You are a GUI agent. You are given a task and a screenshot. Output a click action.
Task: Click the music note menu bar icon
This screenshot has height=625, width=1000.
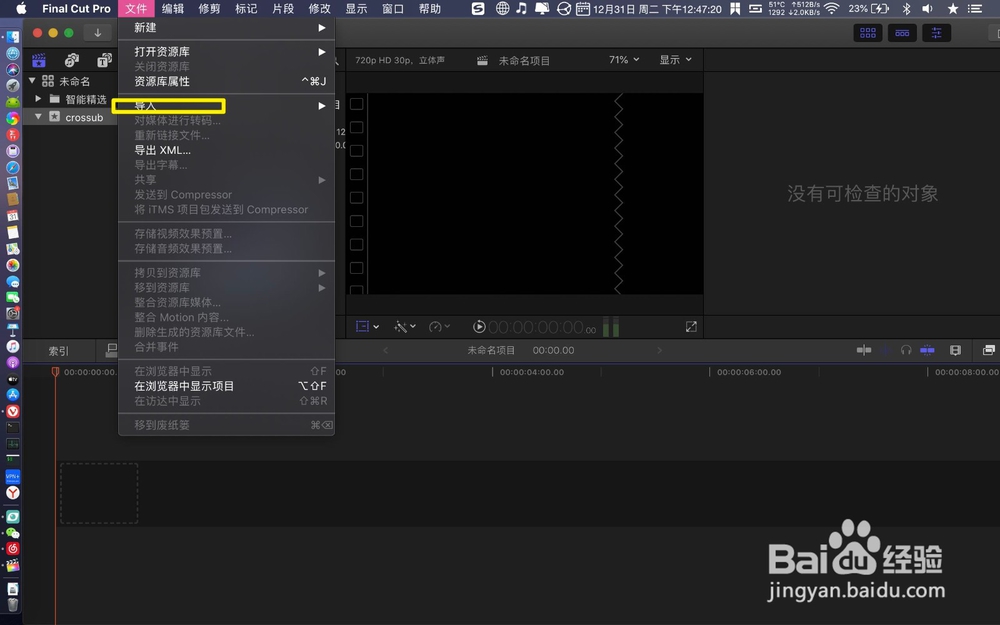(x=522, y=8)
